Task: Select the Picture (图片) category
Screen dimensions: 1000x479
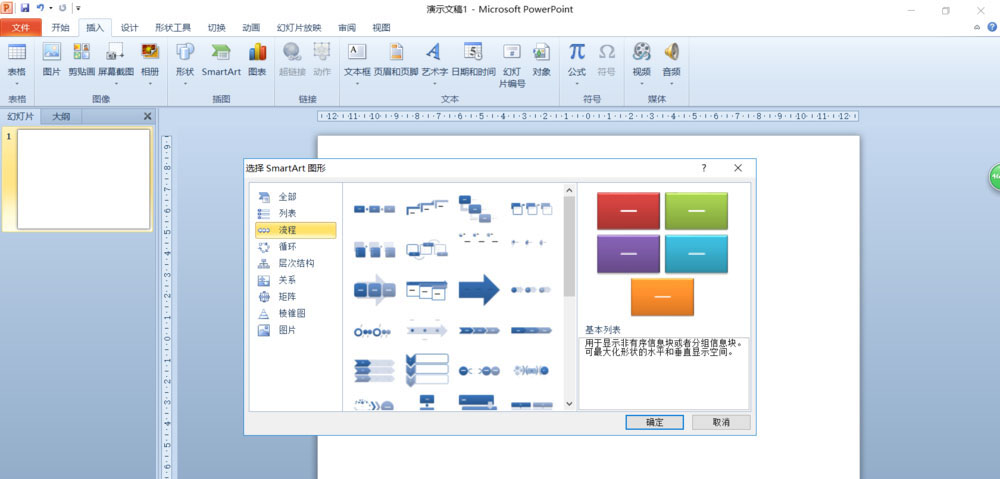Action: point(295,330)
